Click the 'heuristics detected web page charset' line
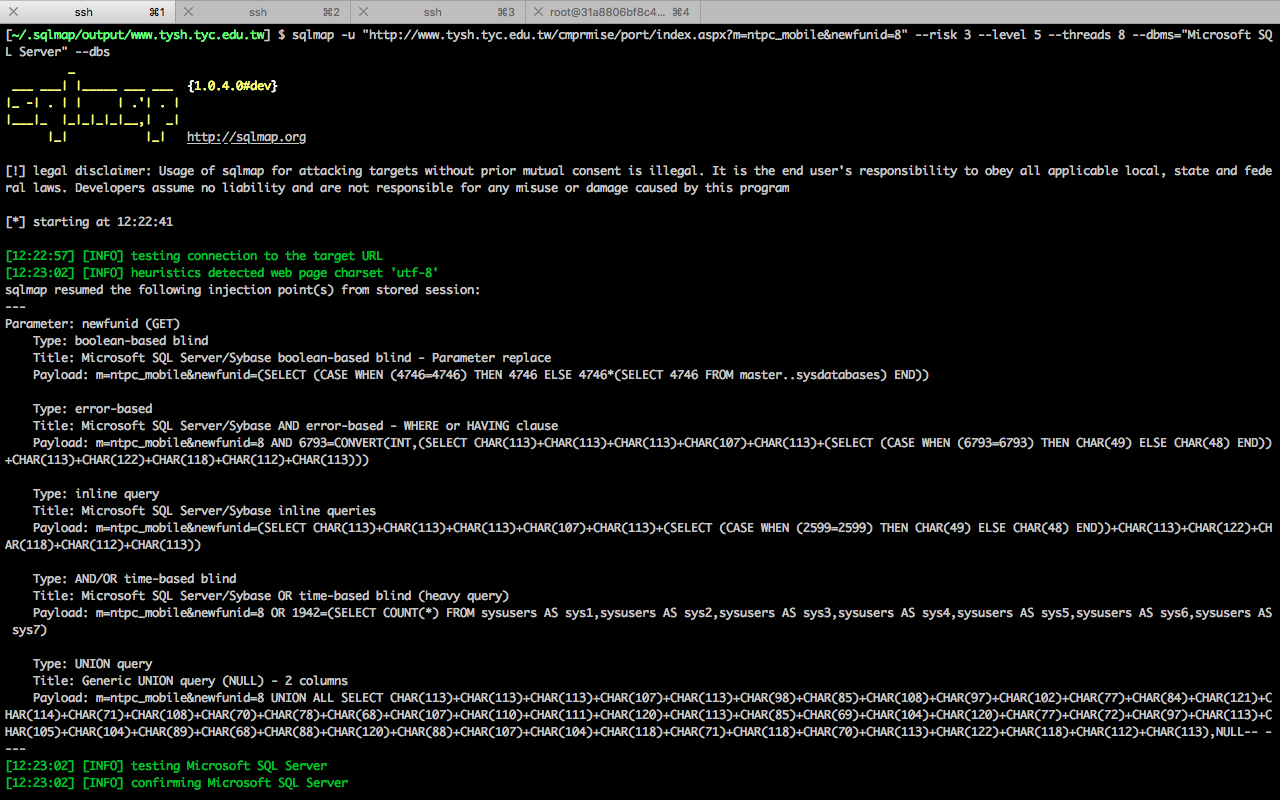 pos(222,273)
